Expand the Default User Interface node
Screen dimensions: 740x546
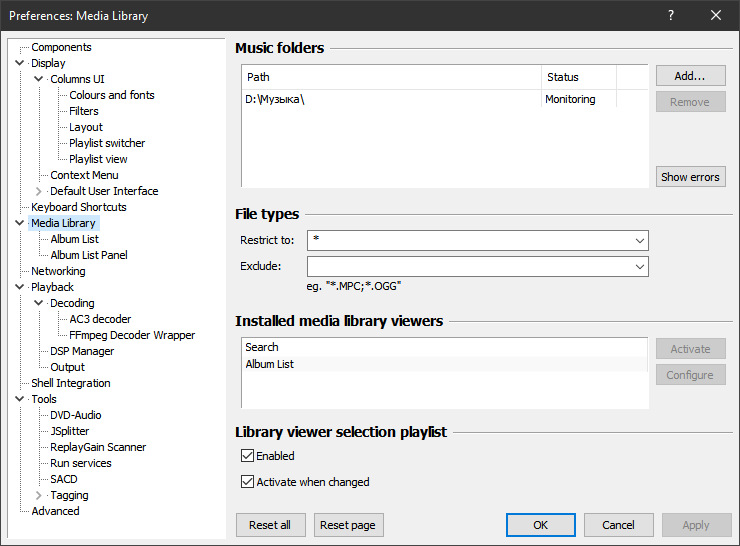tap(39, 191)
